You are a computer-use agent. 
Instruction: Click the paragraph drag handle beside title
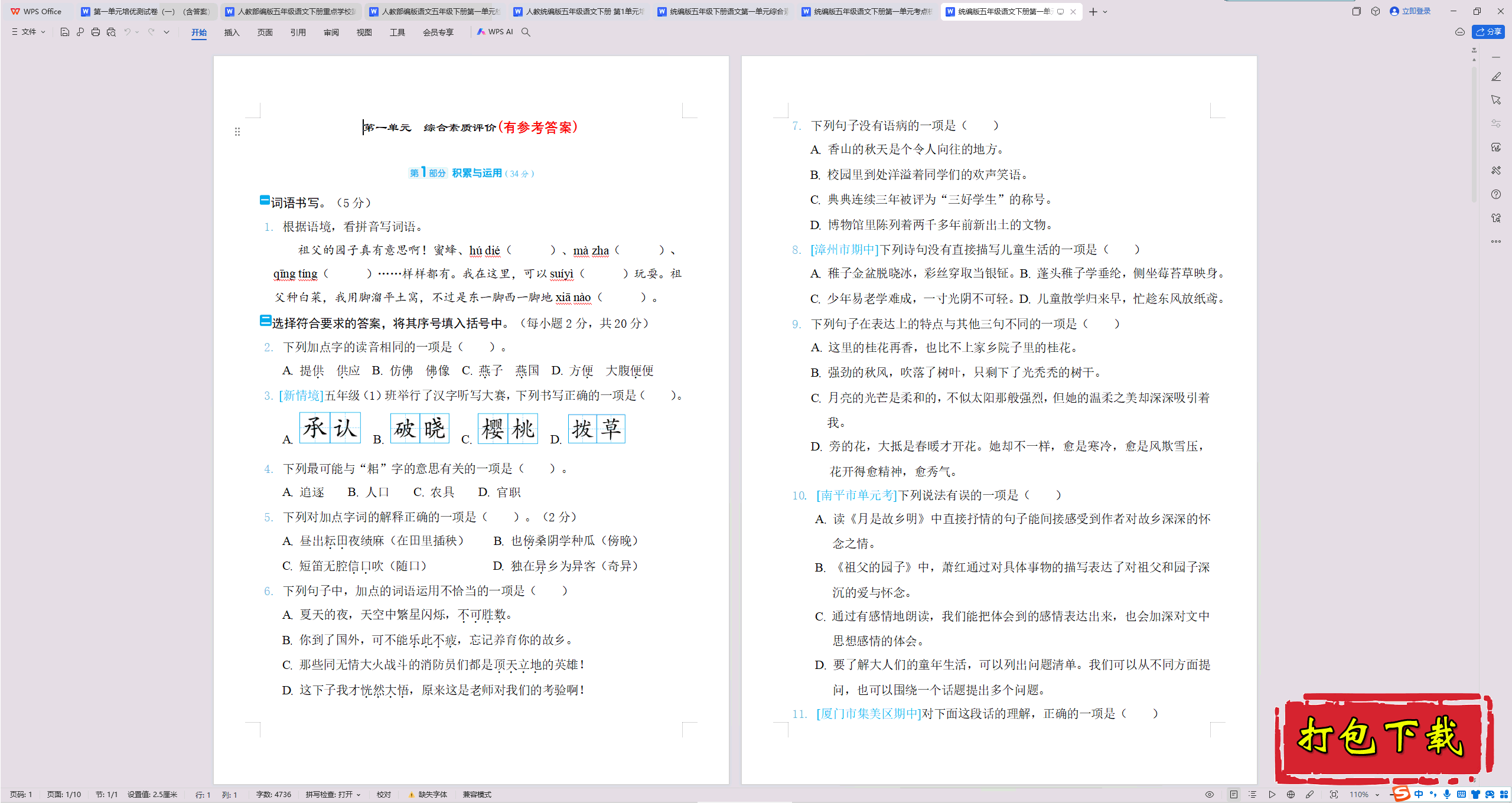pyautogui.click(x=237, y=132)
